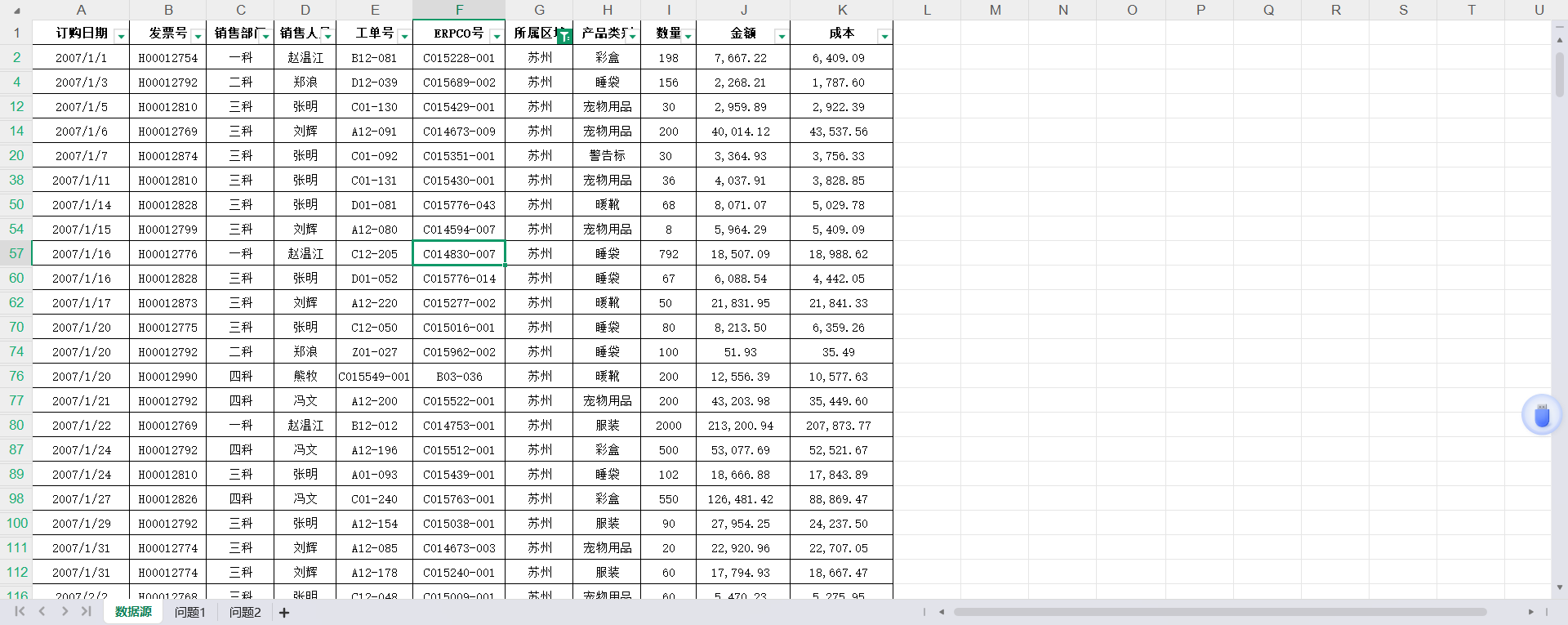Select cell containing C014830-007
This screenshot has height=625, width=1568.
coord(459,253)
